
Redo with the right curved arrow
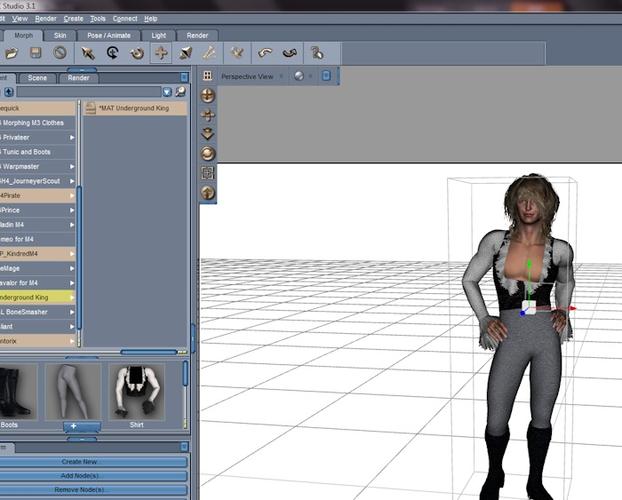[290, 53]
